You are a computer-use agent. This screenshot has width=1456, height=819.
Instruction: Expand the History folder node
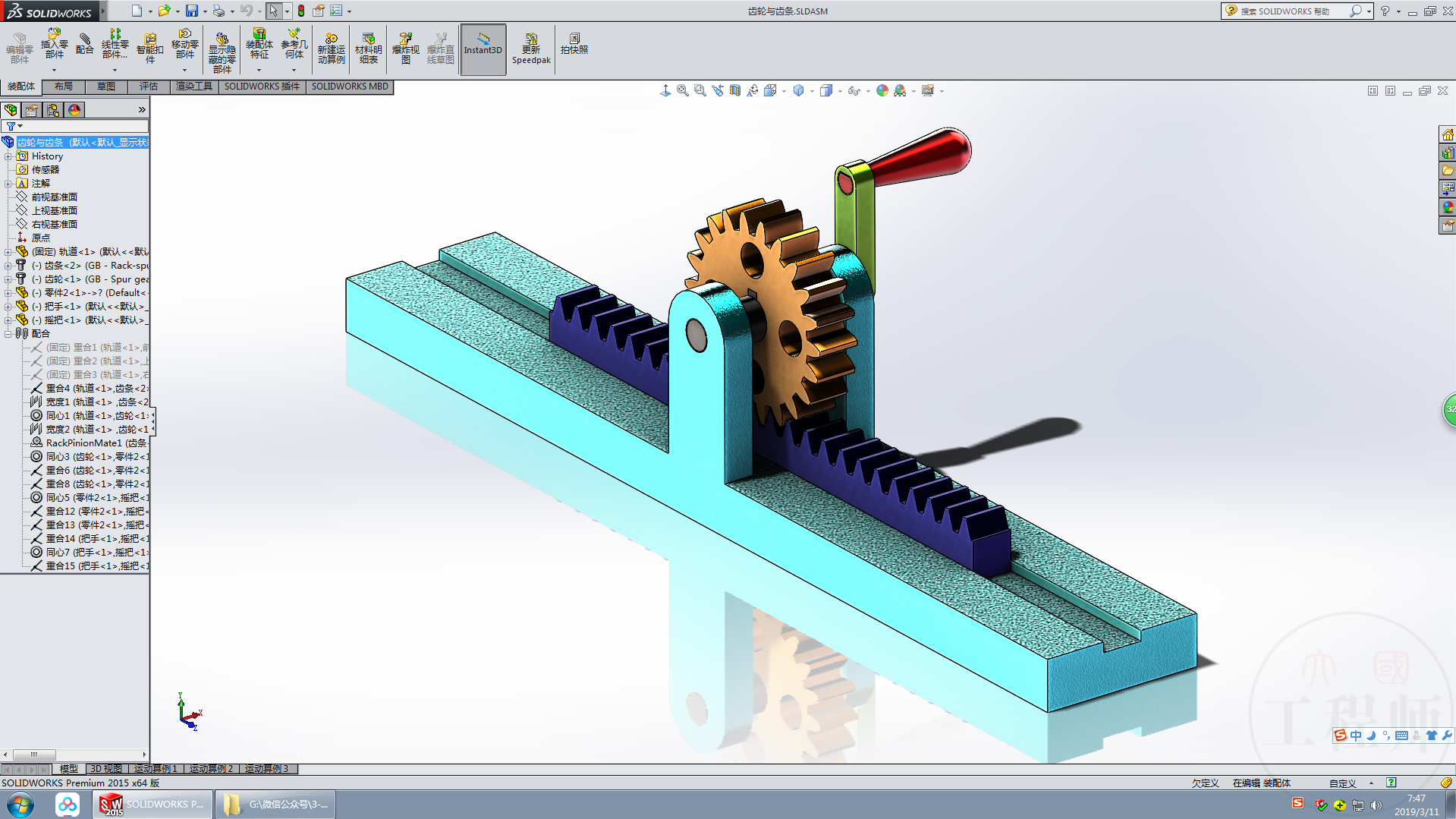tap(8, 156)
